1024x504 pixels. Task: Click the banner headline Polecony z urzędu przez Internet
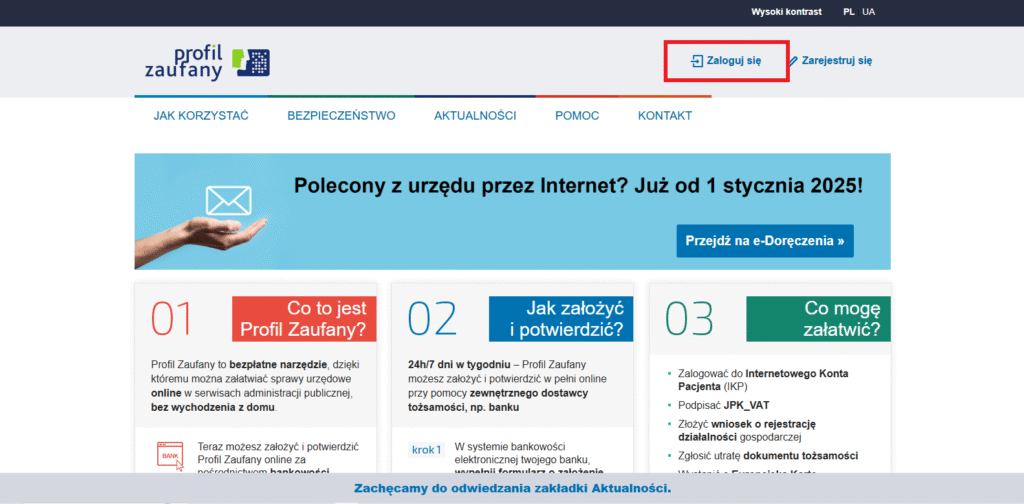[578, 186]
